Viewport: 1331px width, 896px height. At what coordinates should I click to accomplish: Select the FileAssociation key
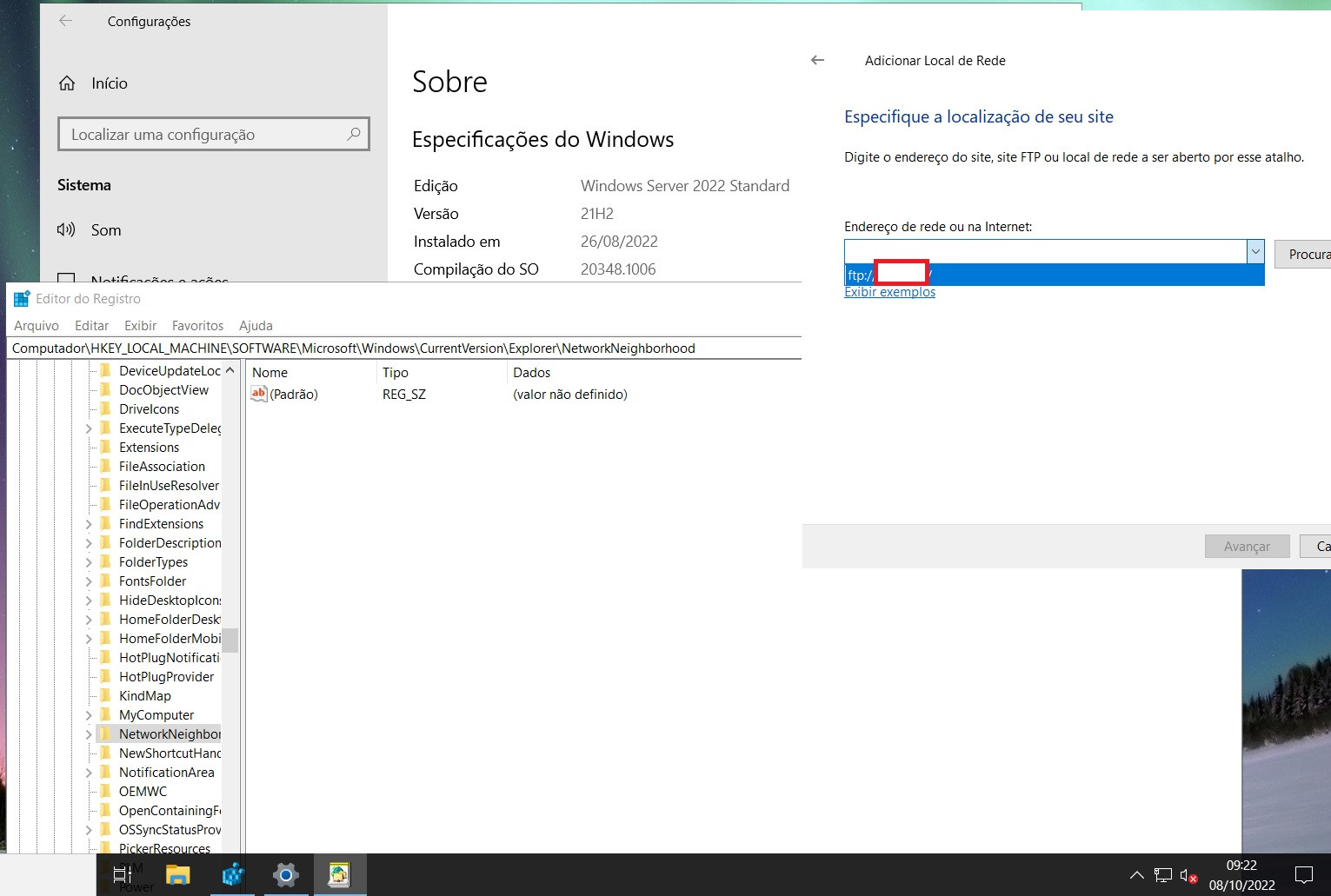click(x=162, y=467)
